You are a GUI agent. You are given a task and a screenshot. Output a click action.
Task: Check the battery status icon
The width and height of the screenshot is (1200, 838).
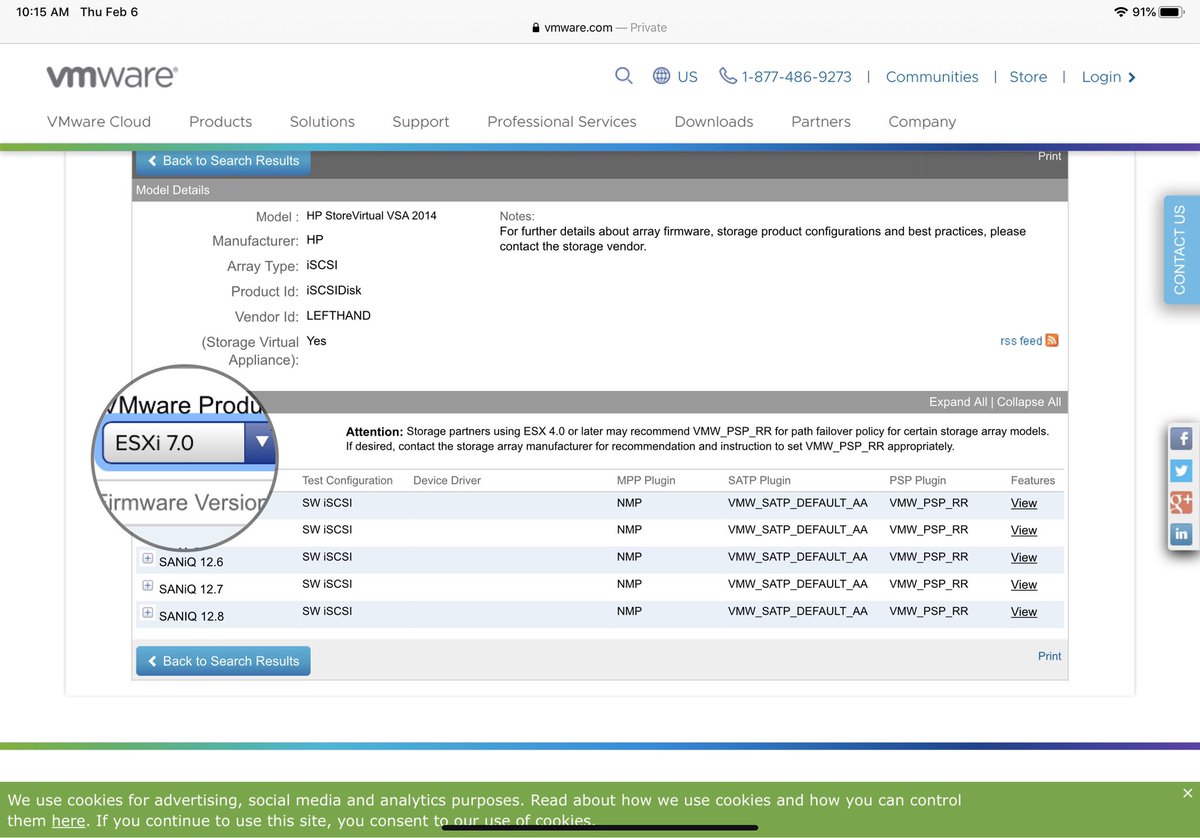pyautogui.click(x=1173, y=12)
